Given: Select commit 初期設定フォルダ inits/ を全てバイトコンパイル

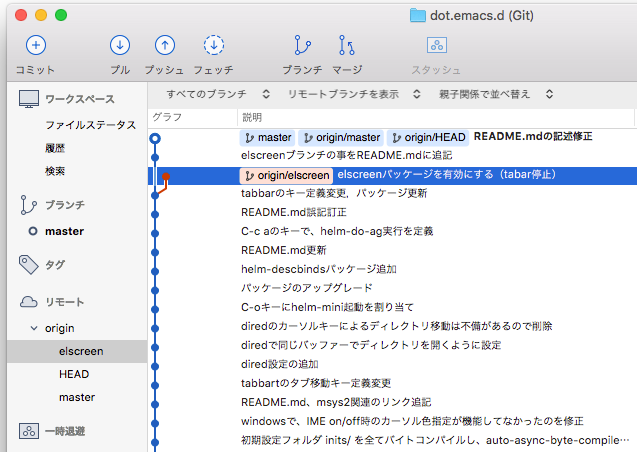Looking at the screenshot, I should (435, 441).
